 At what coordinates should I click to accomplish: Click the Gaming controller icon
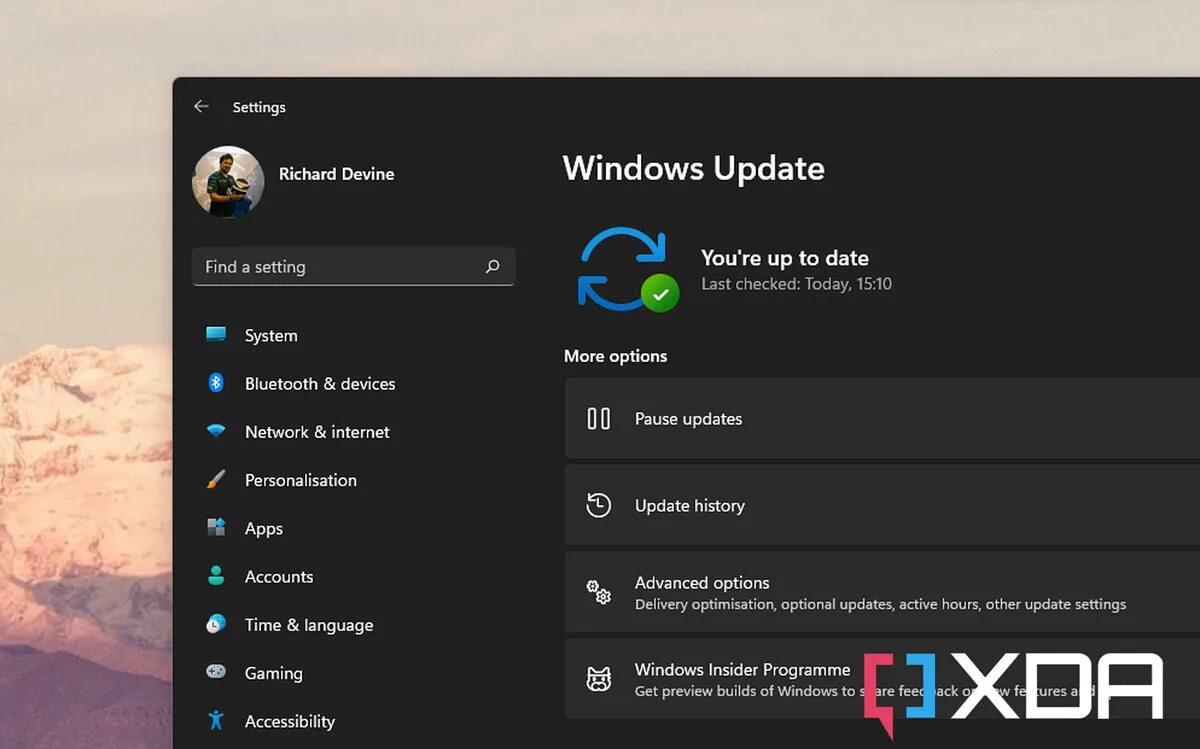pos(216,672)
